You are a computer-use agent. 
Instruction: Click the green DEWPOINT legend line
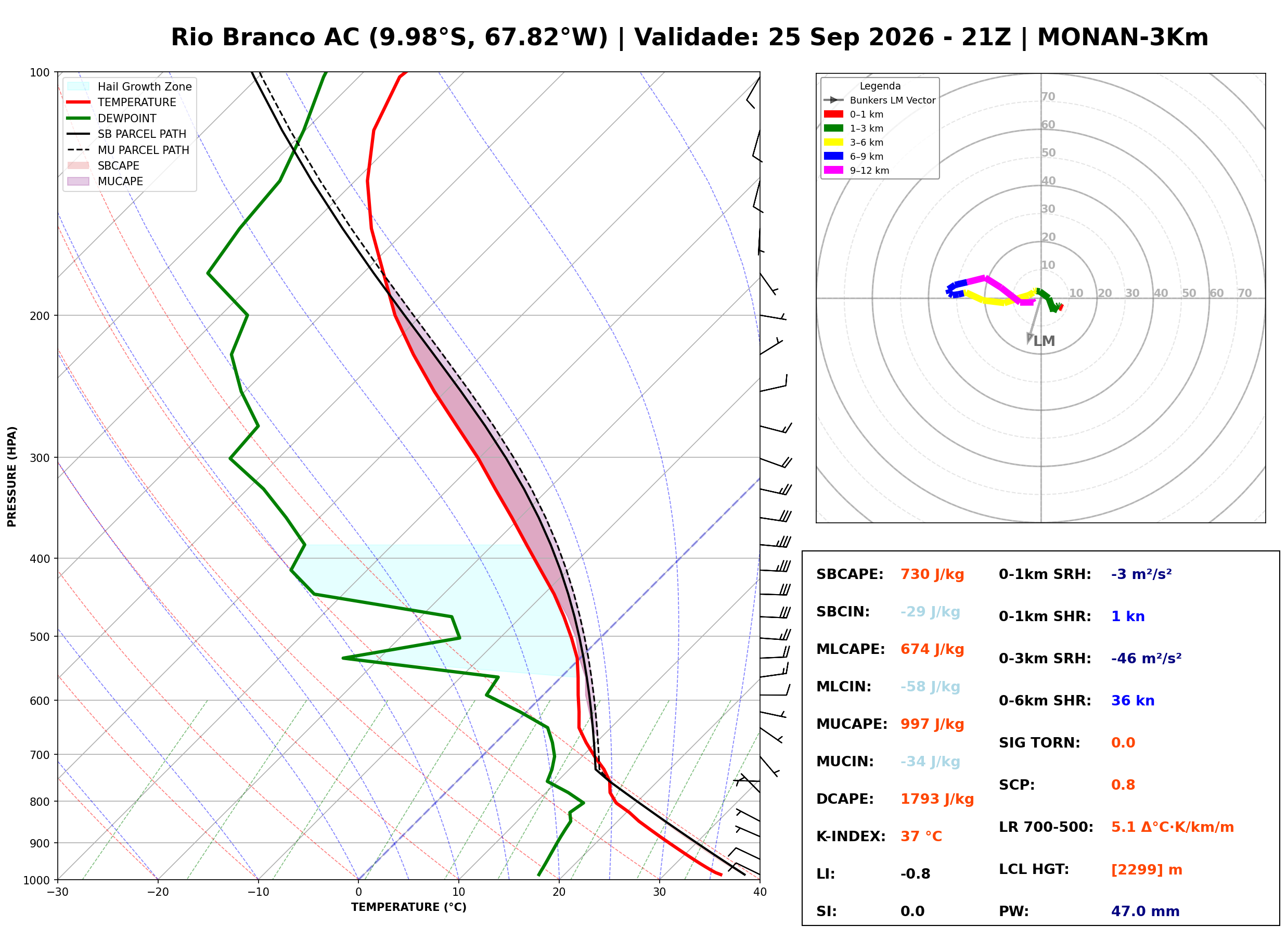click(x=79, y=118)
